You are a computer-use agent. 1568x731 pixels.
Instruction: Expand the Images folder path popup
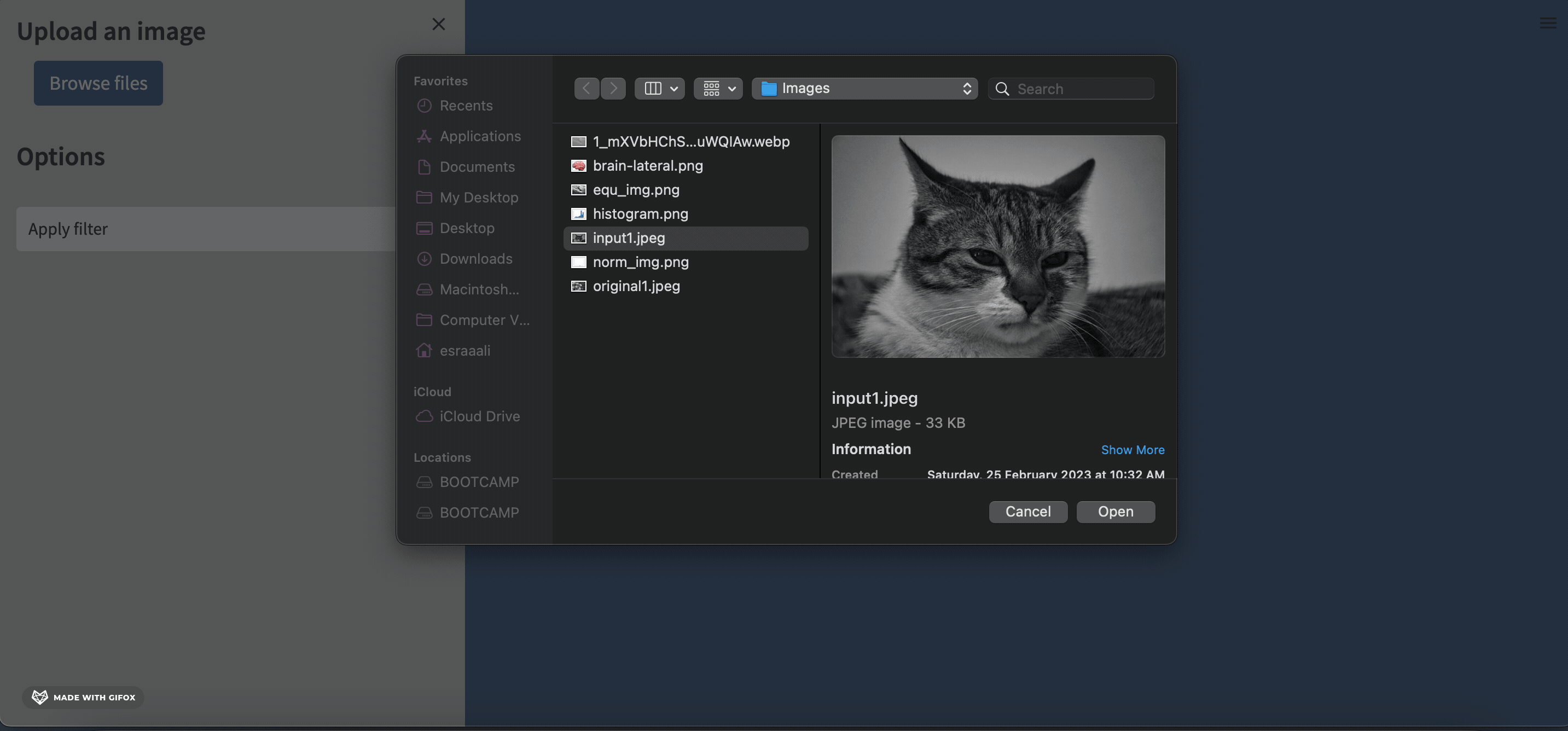864,88
